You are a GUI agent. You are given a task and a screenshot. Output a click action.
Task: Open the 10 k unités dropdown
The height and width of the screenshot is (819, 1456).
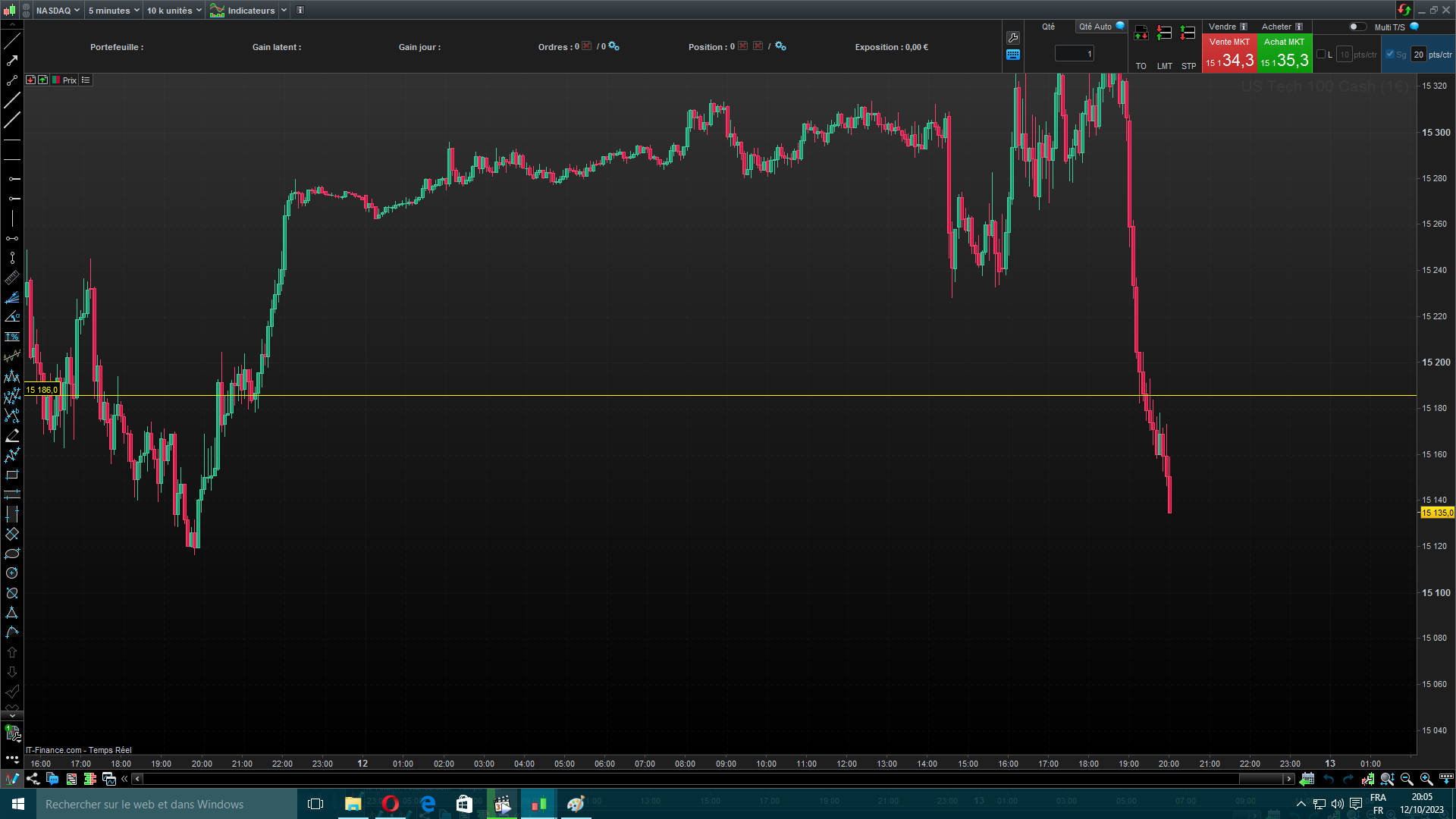[x=174, y=11]
